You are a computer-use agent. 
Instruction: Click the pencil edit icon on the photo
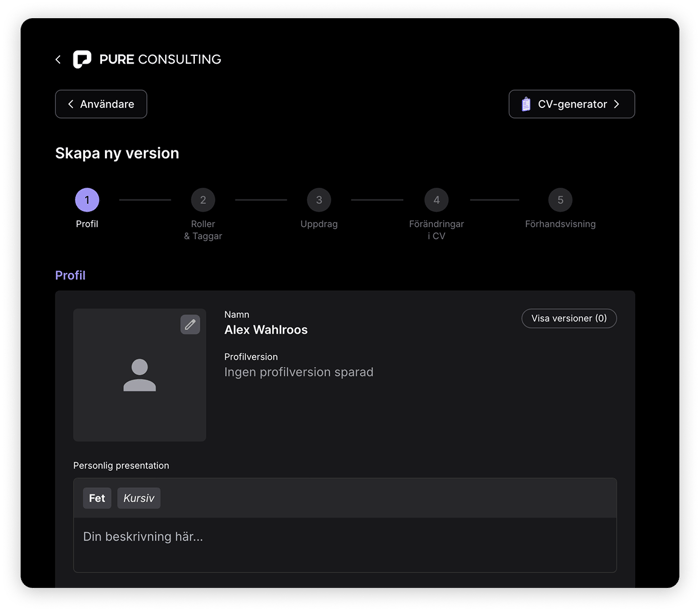[190, 324]
